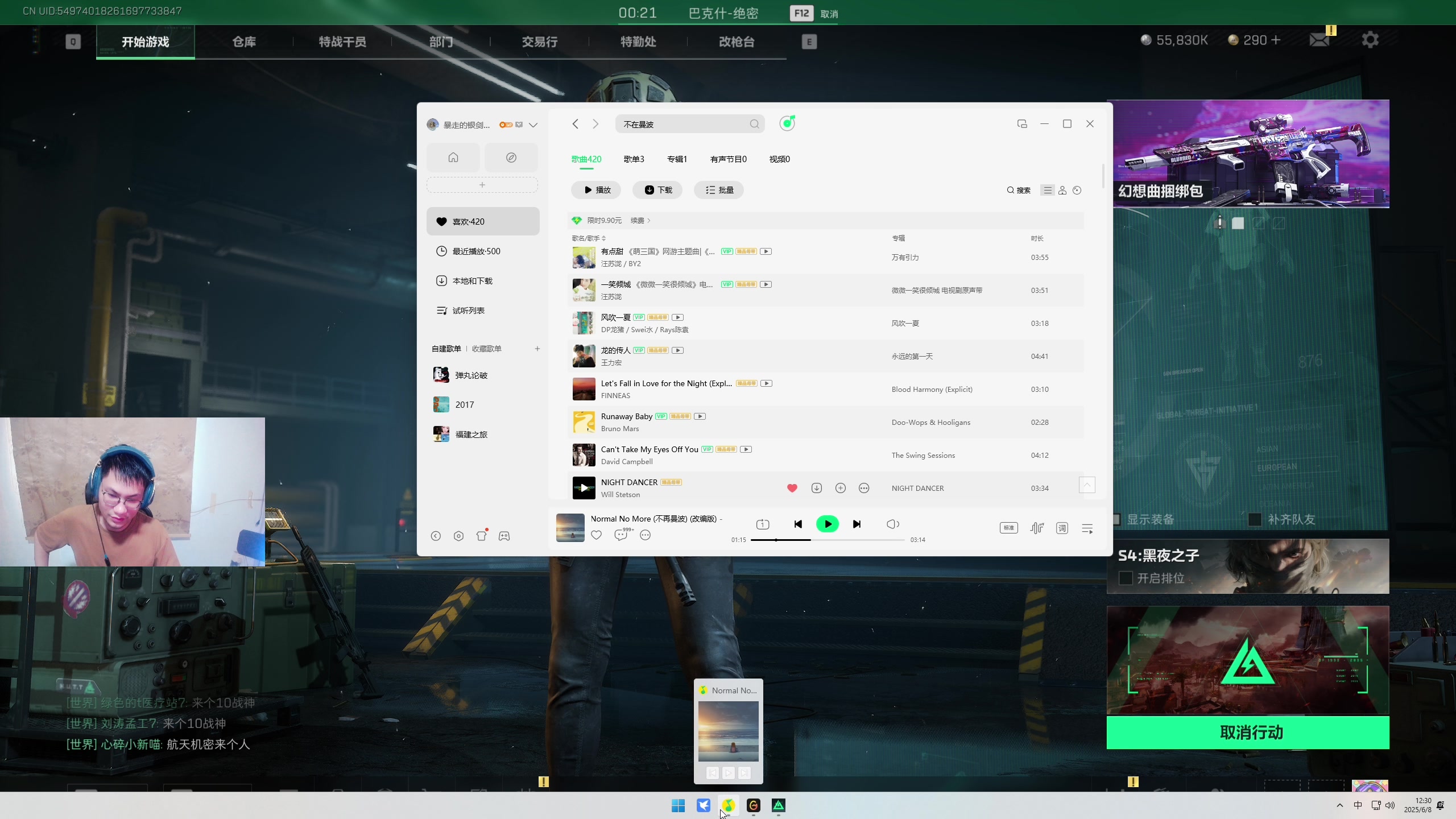
Task: Collapse sidebar with circled arrow icon
Action: (436, 536)
